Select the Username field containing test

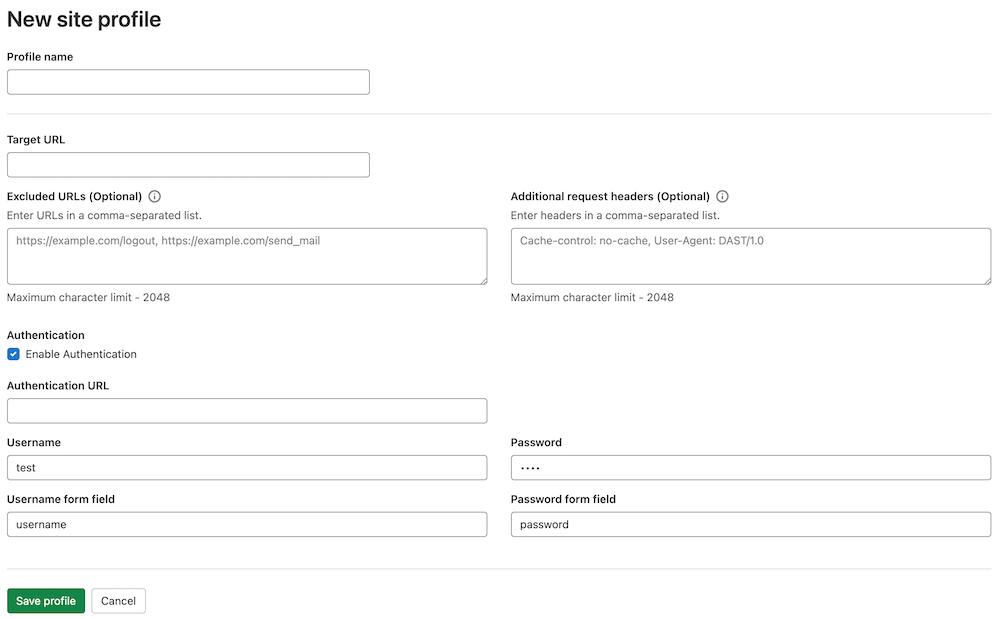(x=247, y=467)
